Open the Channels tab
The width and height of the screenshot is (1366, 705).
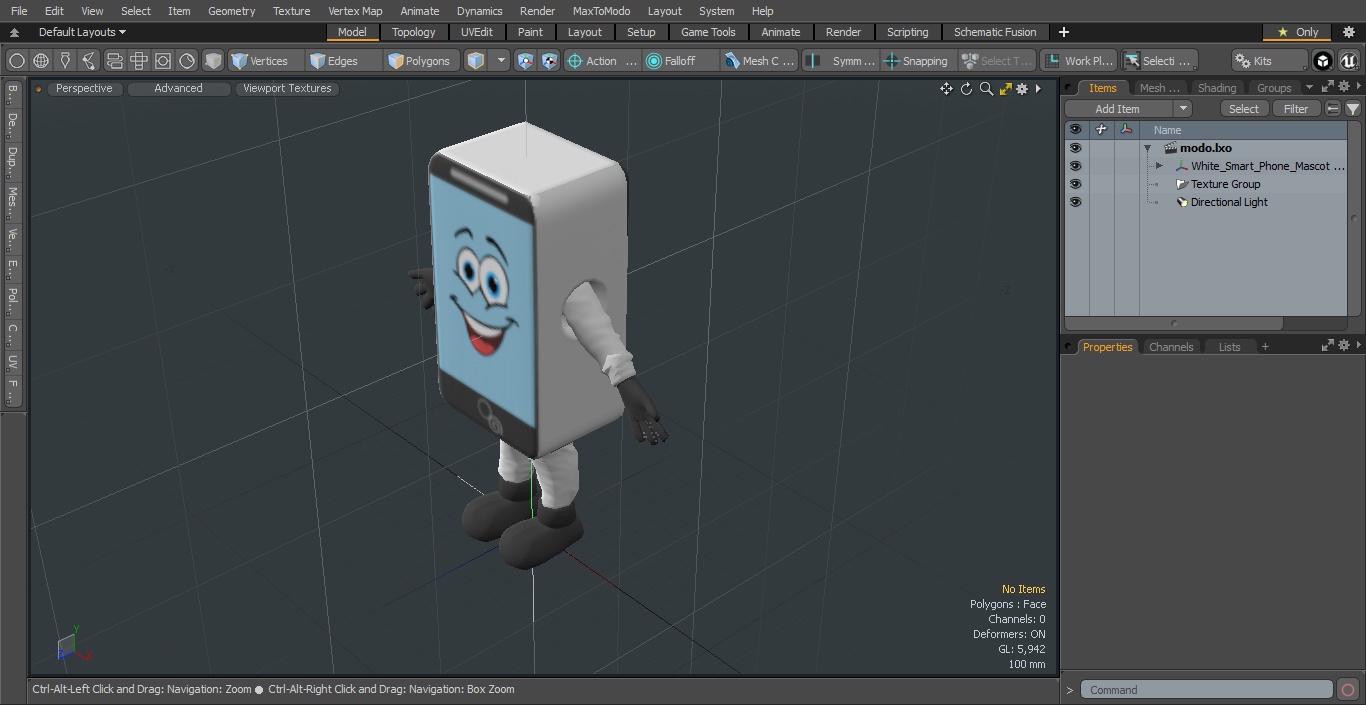(1171, 347)
